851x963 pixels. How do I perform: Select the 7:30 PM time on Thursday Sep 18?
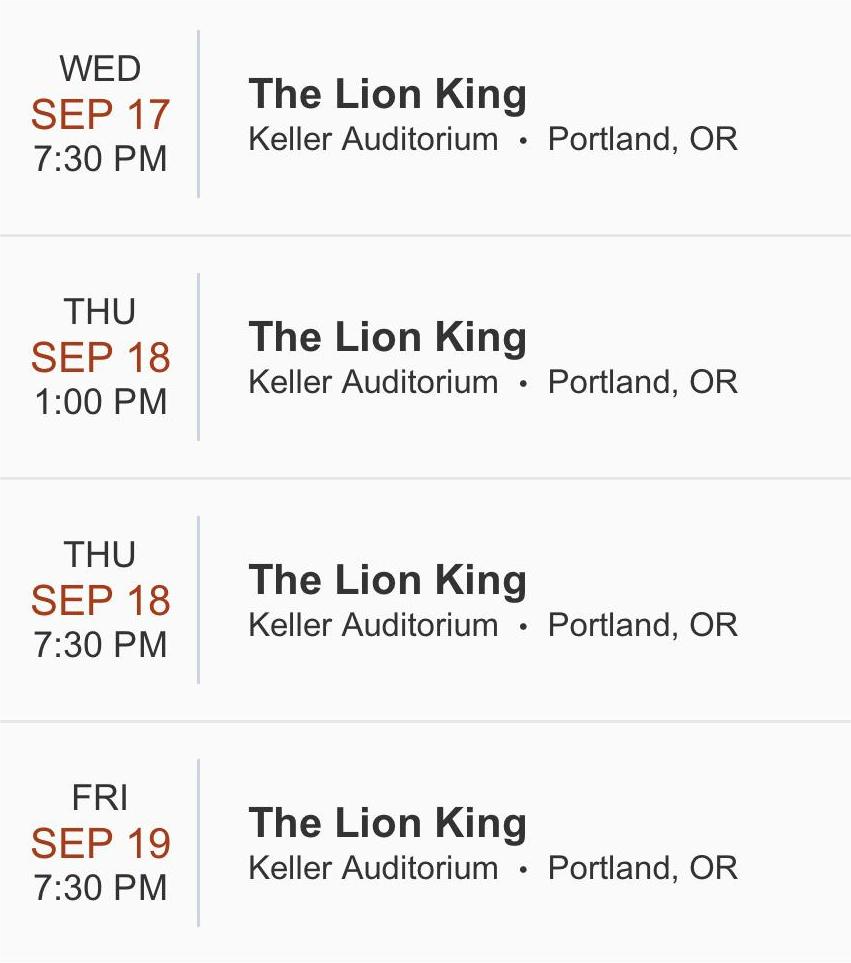[x=100, y=645]
